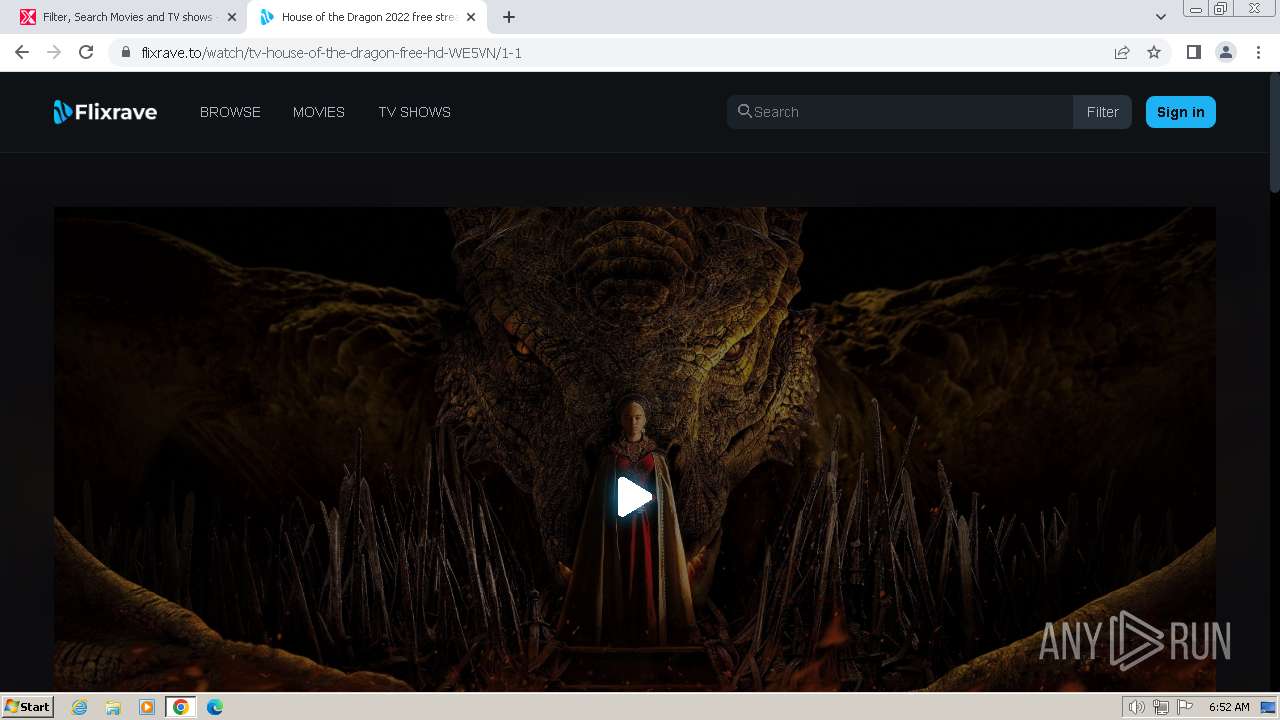Bookmark this page with star
The height and width of the screenshot is (720, 1280).
1154,52
